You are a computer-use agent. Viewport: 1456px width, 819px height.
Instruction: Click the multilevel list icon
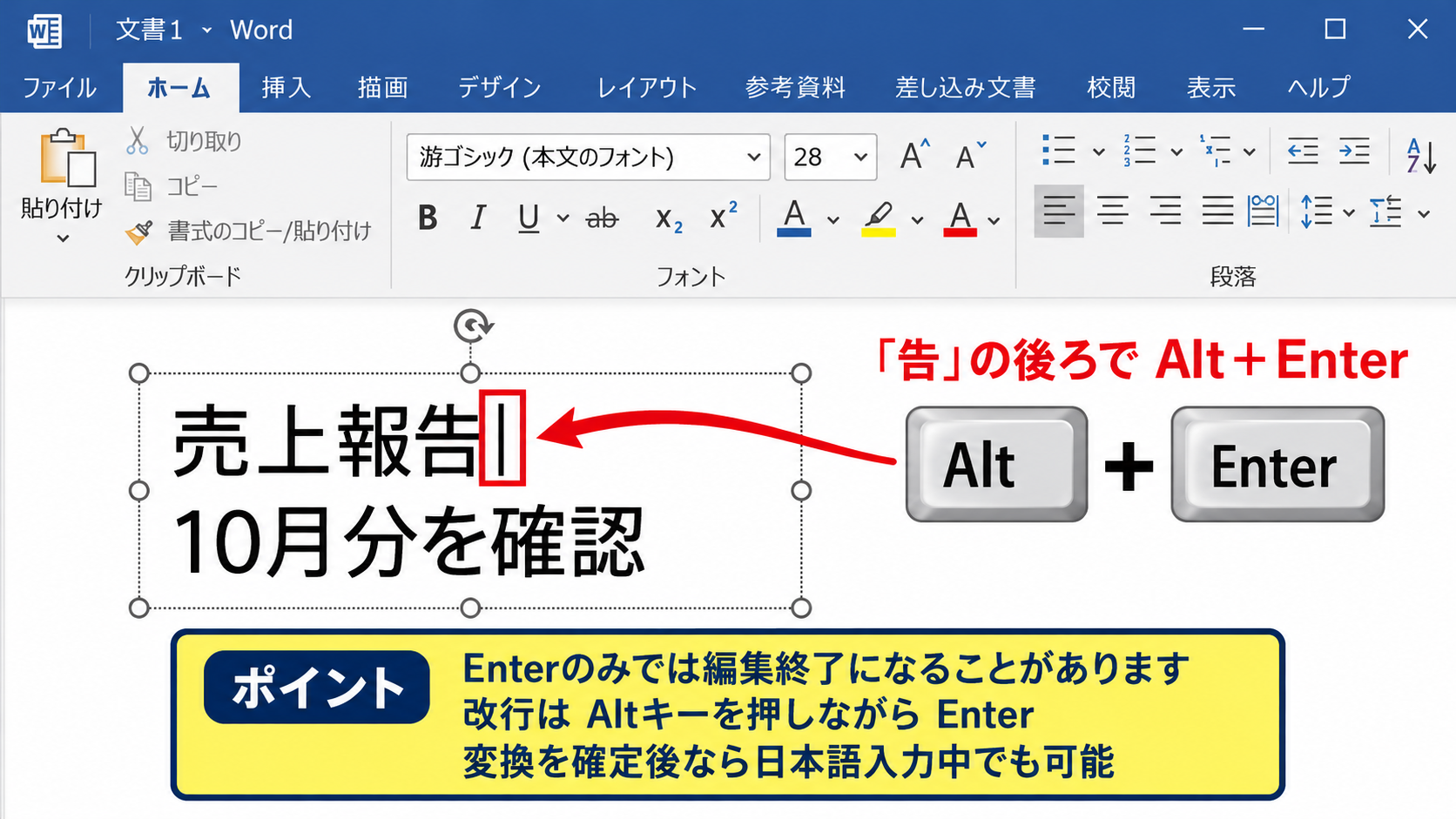[1216, 151]
